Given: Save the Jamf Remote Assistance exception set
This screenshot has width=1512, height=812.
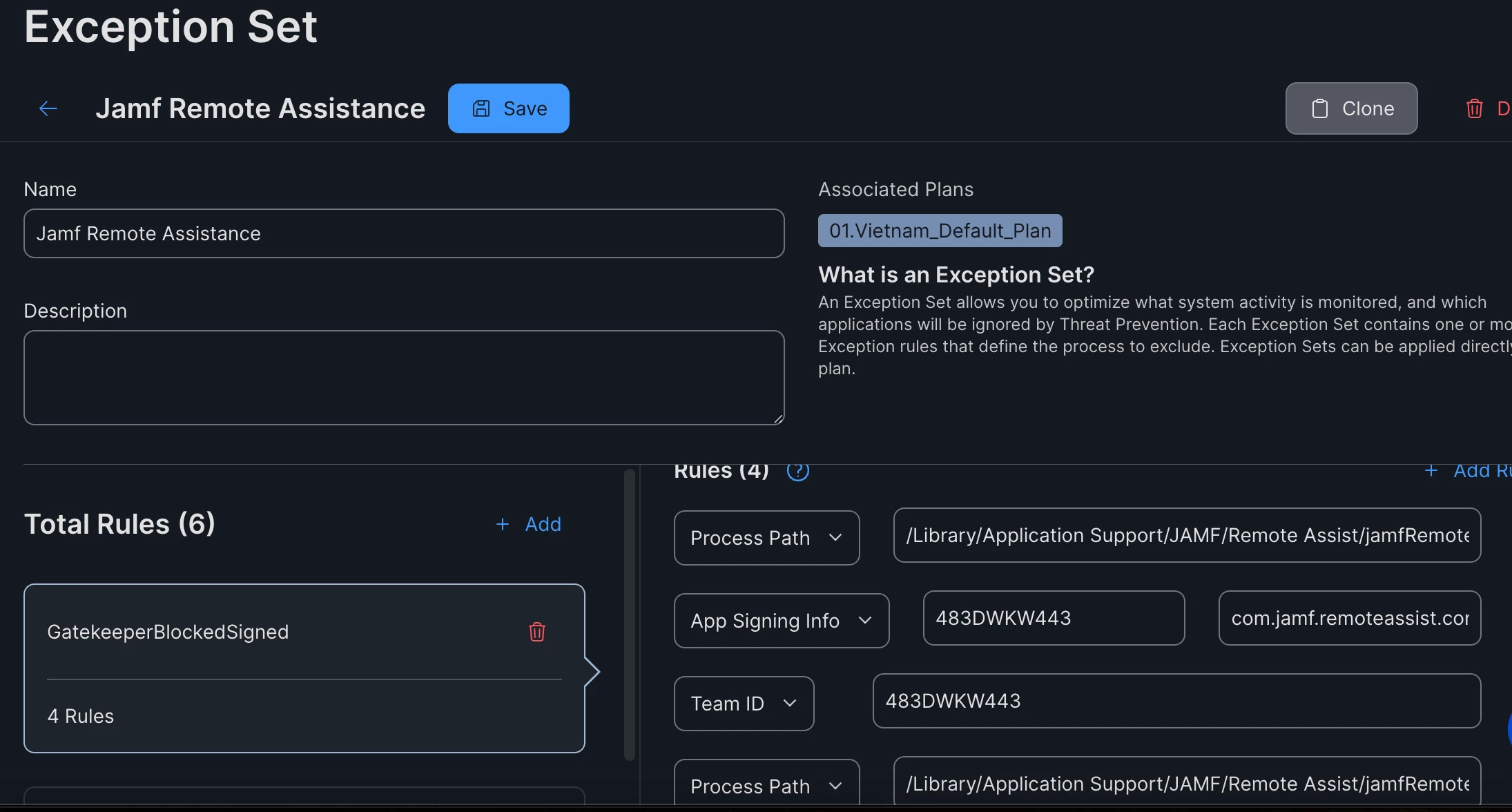Looking at the screenshot, I should pos(508,108).
